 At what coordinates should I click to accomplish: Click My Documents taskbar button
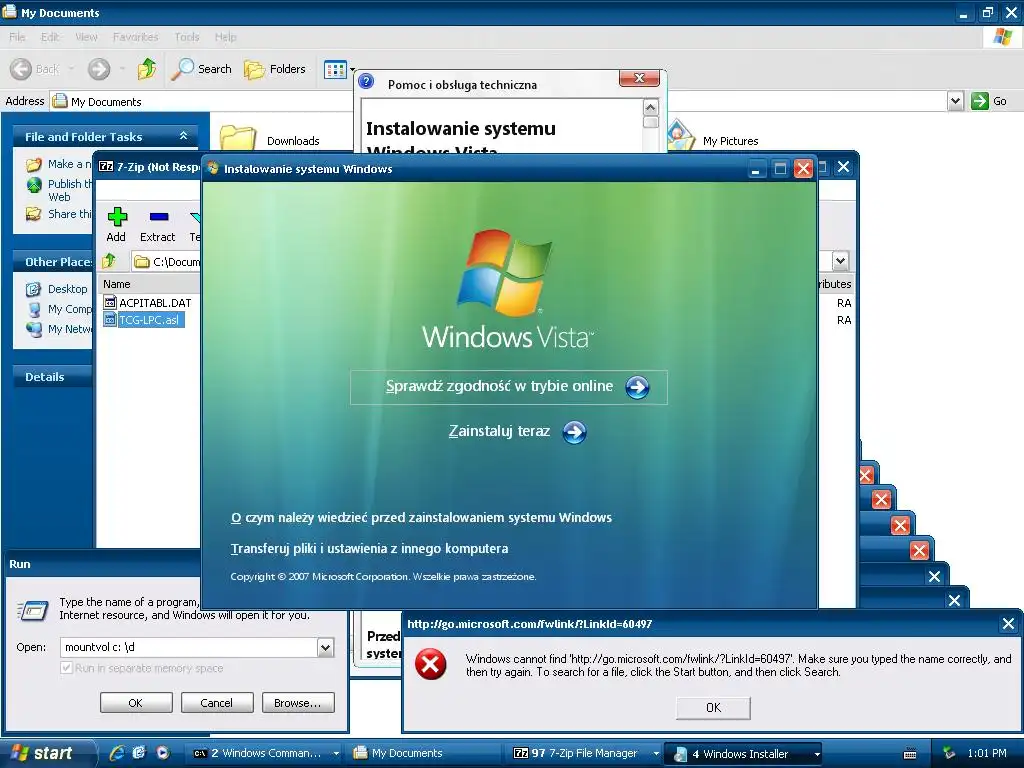[424, 753]
